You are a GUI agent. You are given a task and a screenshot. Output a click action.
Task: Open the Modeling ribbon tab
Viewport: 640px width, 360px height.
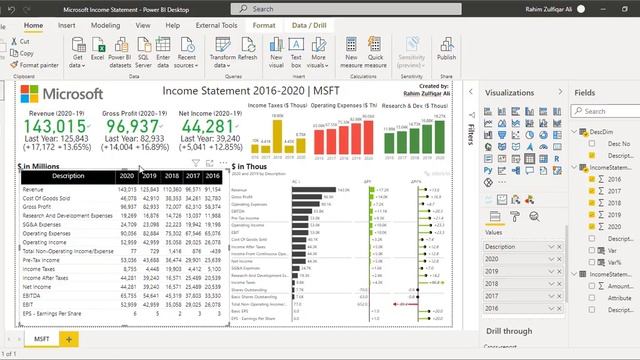pyautogui.click(x=105, y=25)
